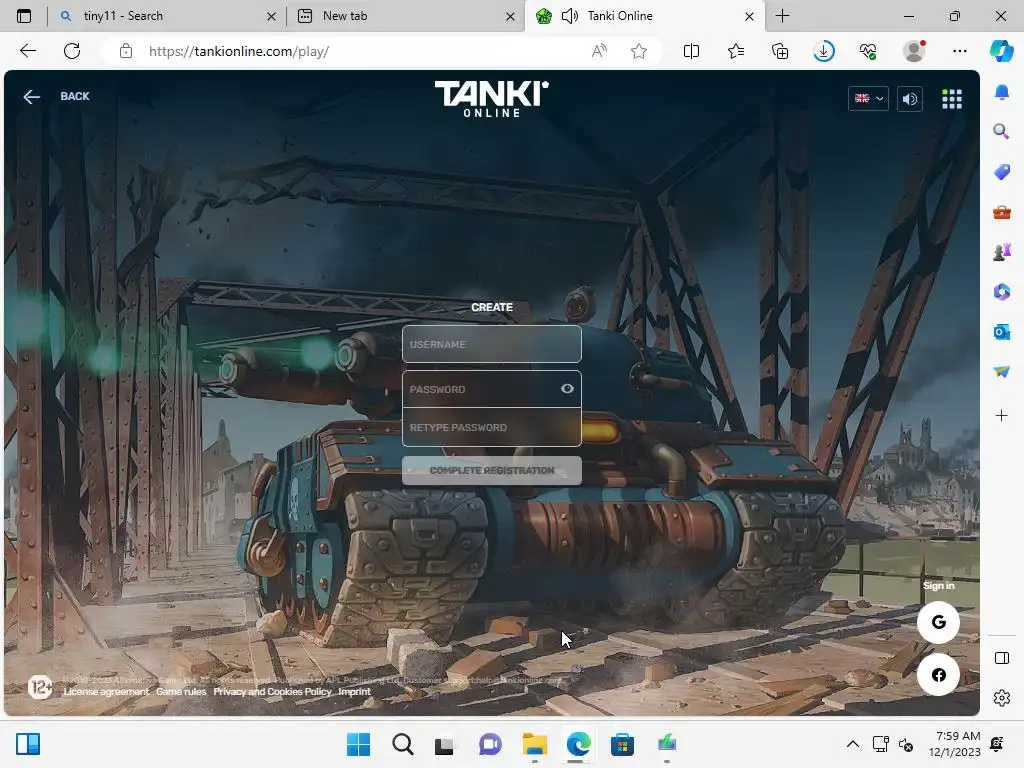
Task: Open the Imprint link
Action: pyautogui.click(x=354, y=692)
